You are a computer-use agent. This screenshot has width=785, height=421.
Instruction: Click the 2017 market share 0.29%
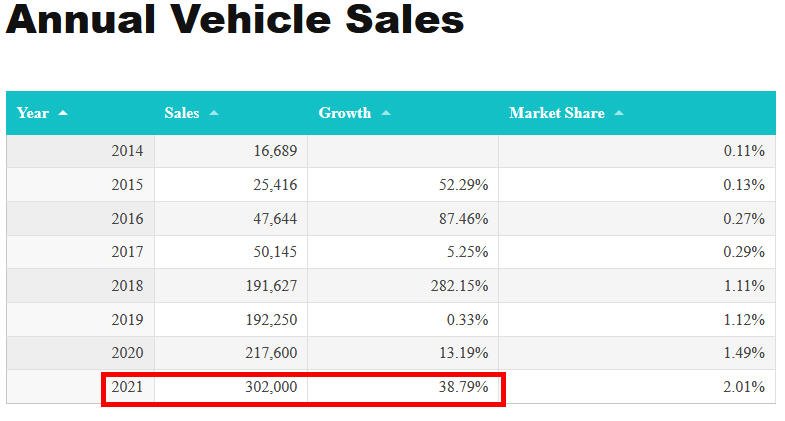click(743, 252)
